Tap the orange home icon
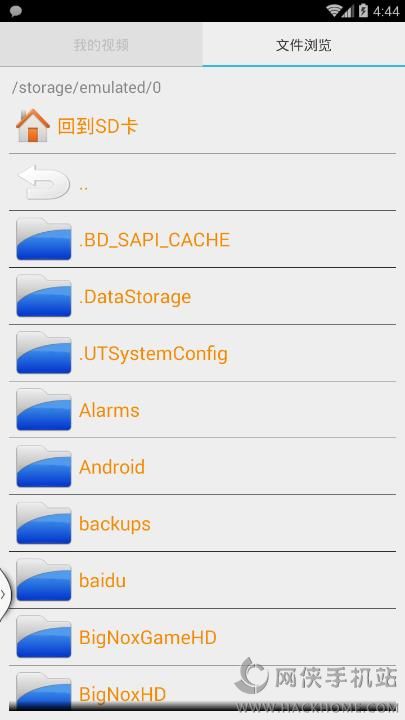The height and width of the screenshot is (720, 405). (x=33, y=125)
